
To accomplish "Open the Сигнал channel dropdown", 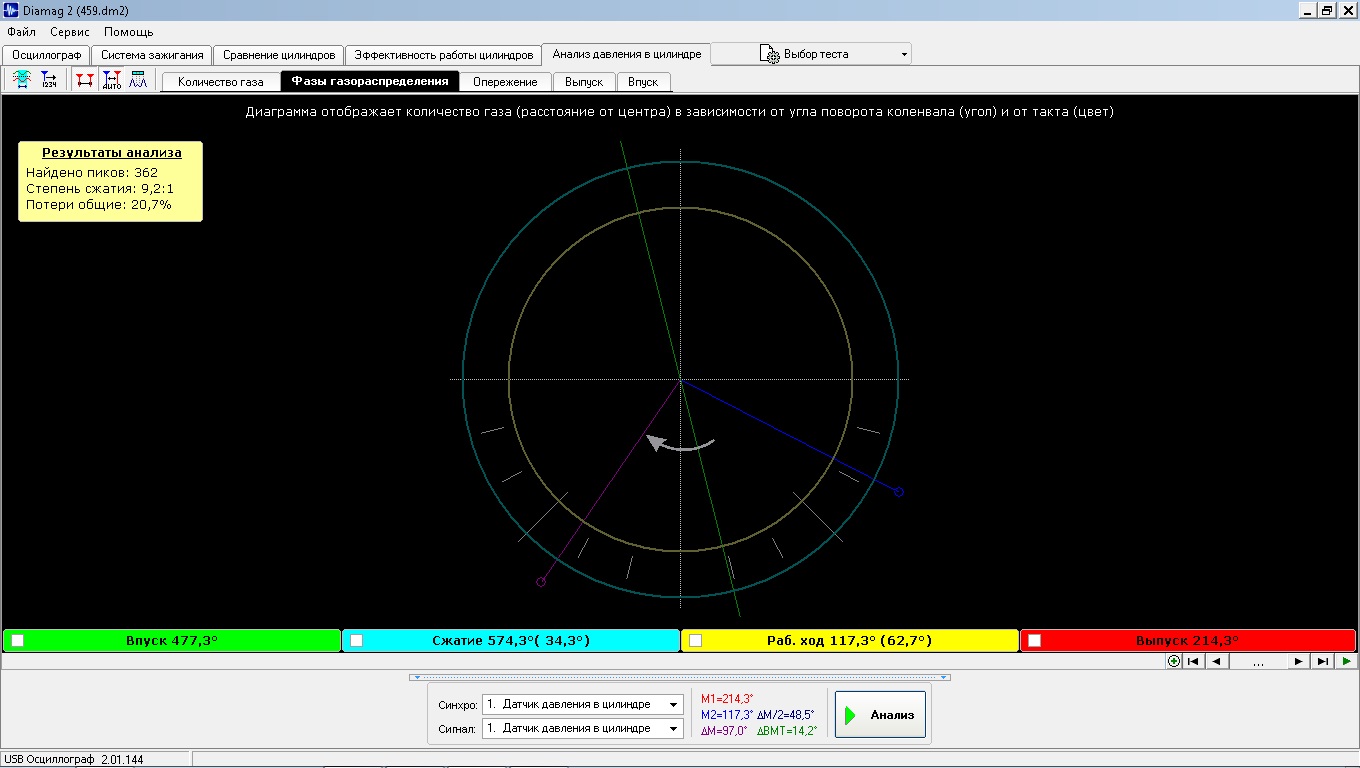I will [675, 729].
